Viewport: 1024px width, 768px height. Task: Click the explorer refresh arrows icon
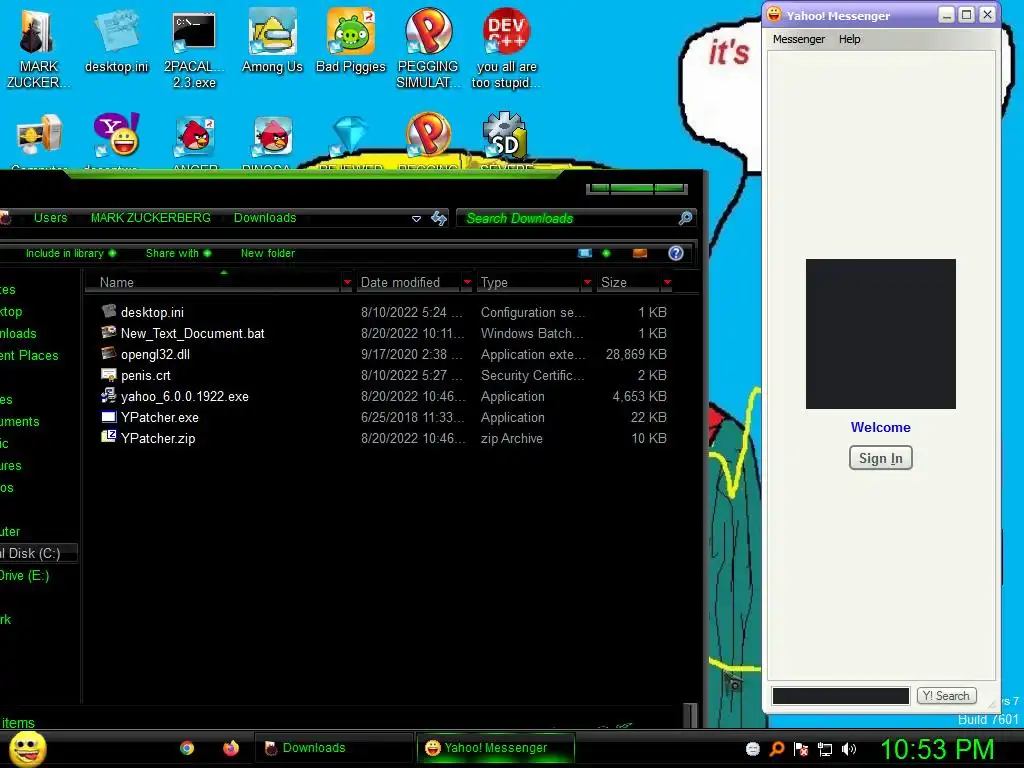(439, 218)
